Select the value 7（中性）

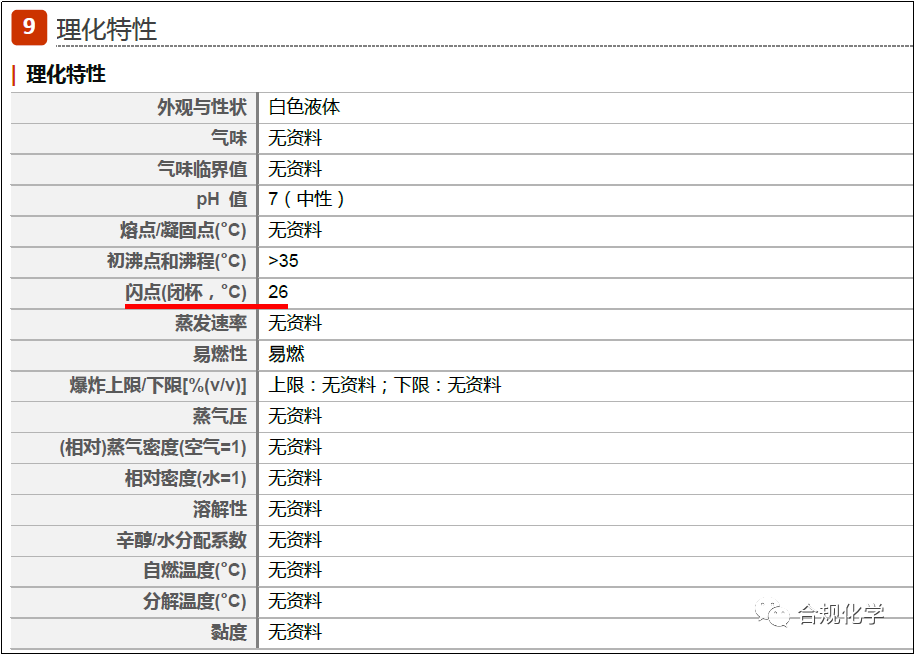pos(306,199)
